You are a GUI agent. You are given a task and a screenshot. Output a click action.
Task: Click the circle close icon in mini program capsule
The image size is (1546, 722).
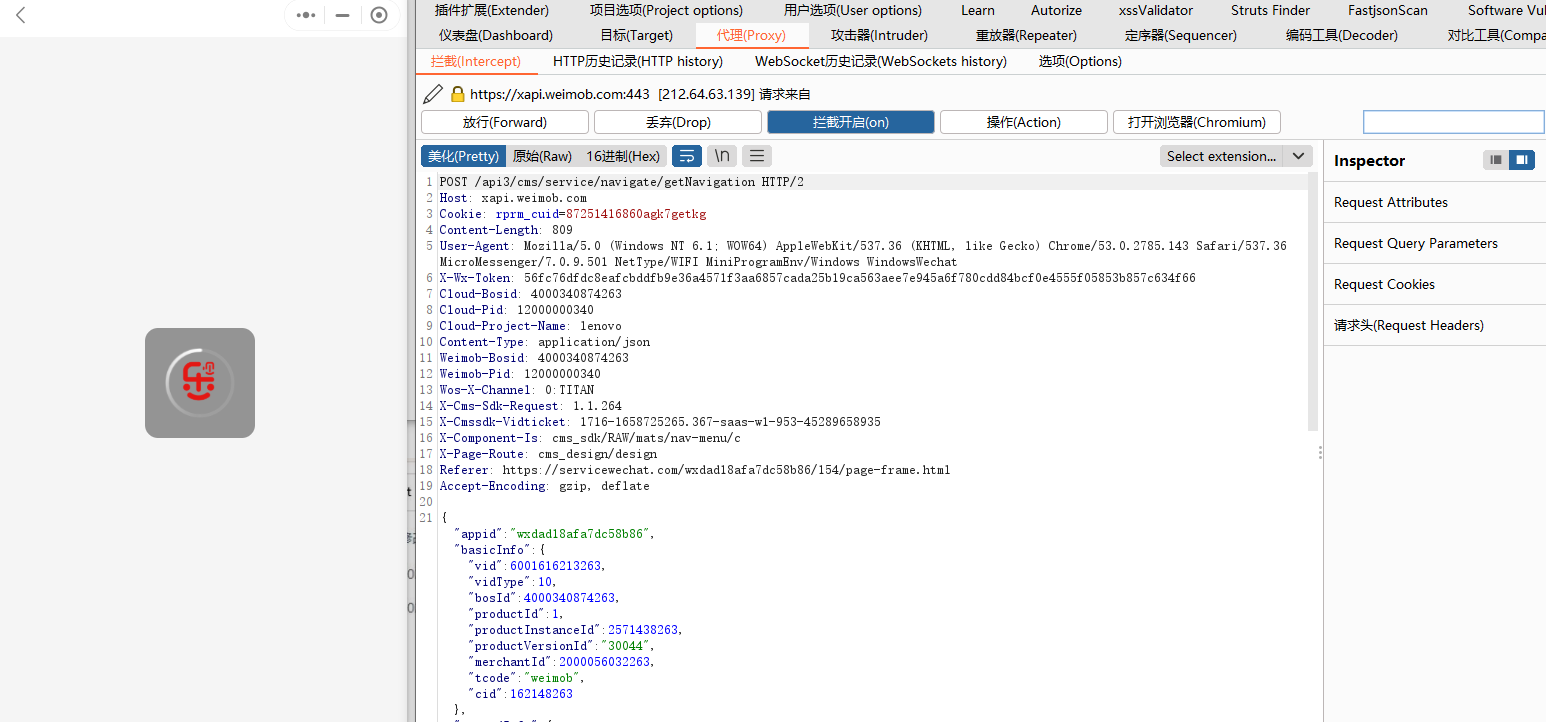click(379, 15)
